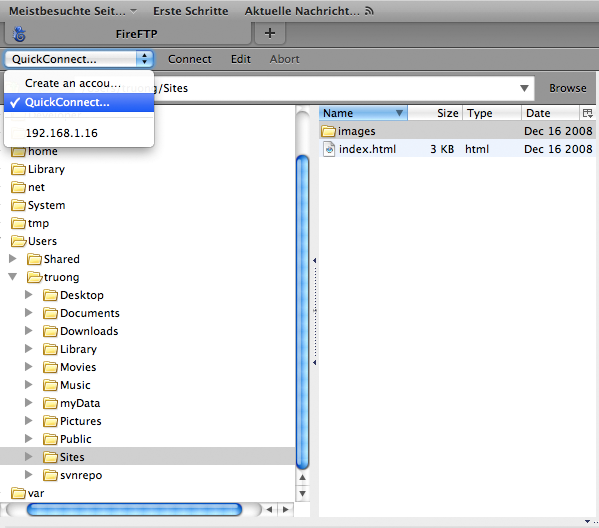Image resolution: width=599 pixels, height=528 pixels.
Task: Click the scroll-down arrow of the tree scrollbar
Action: click(302, 494)
